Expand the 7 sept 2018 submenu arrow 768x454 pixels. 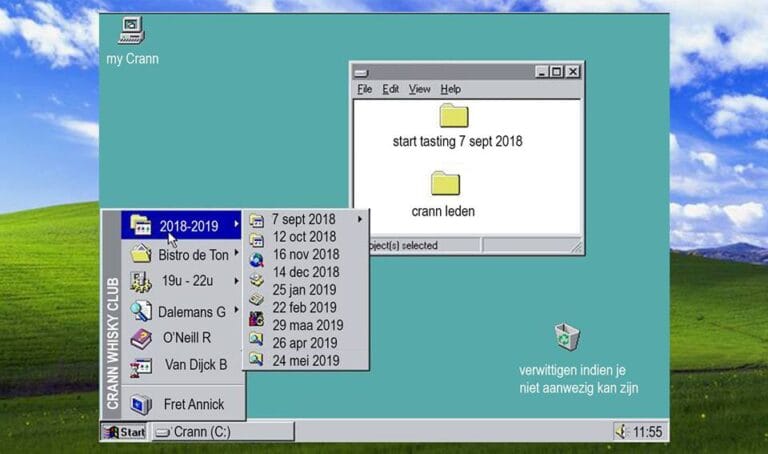(x=360, y=219)
